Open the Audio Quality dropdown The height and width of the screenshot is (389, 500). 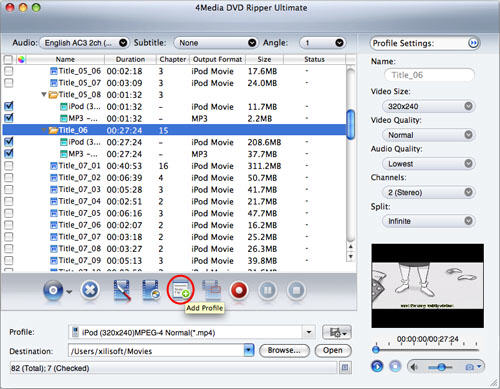[x=429, y=164]
